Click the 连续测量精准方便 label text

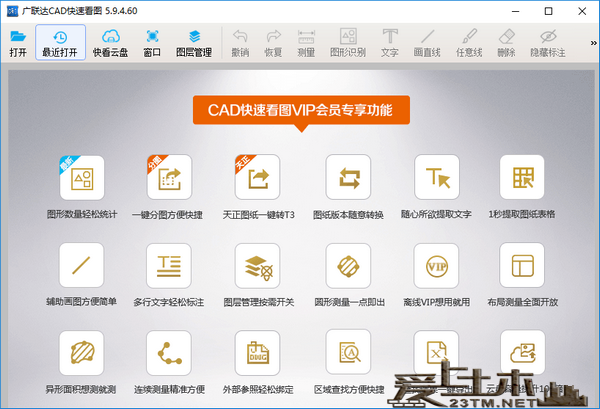coord(170,390)
